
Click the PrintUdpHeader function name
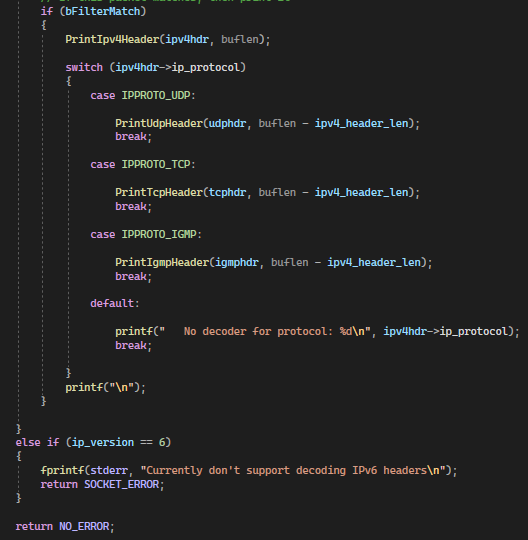click(159, 123)
